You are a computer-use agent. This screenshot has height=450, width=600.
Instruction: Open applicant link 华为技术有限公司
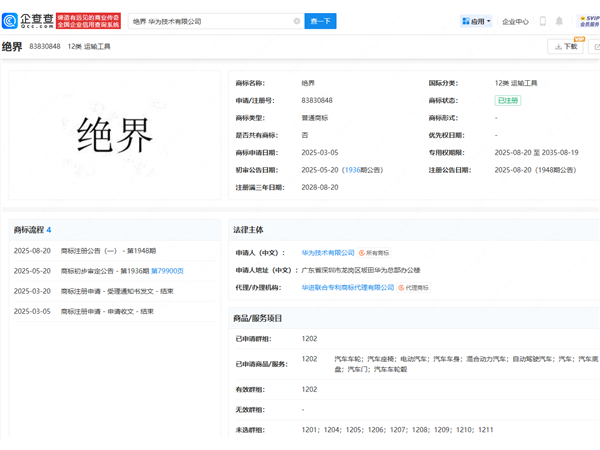click(328, 253)
